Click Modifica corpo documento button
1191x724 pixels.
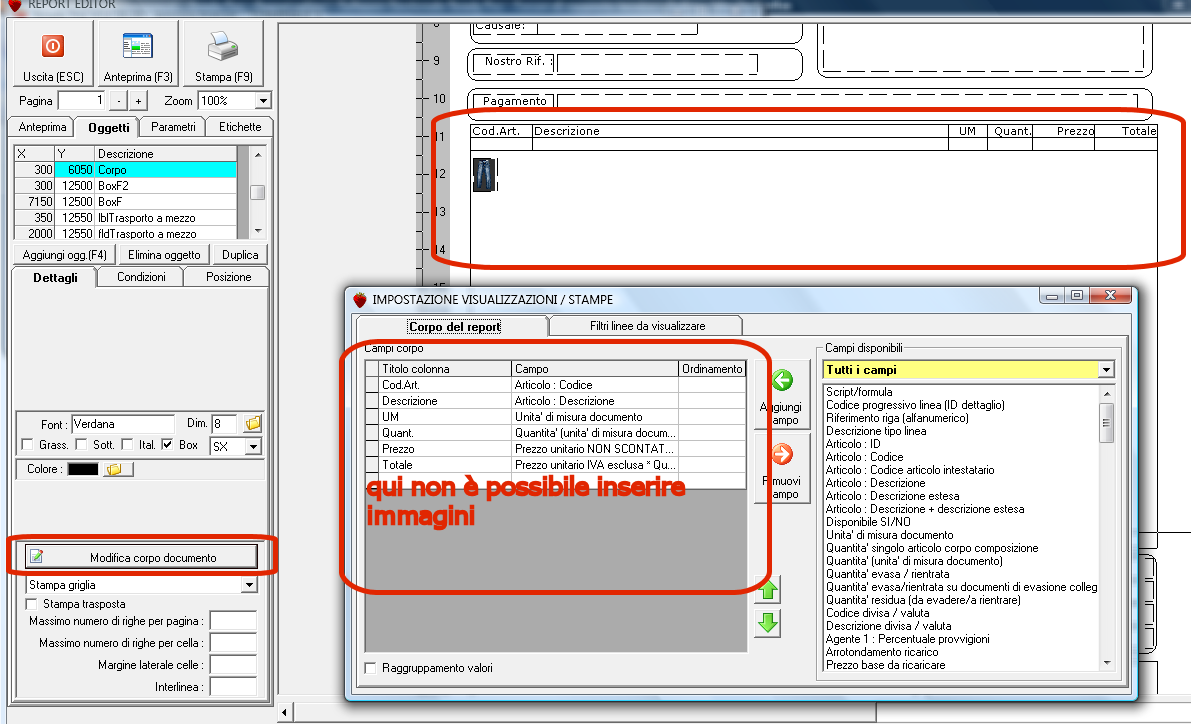pyautogui.click(x=141, y=558)
